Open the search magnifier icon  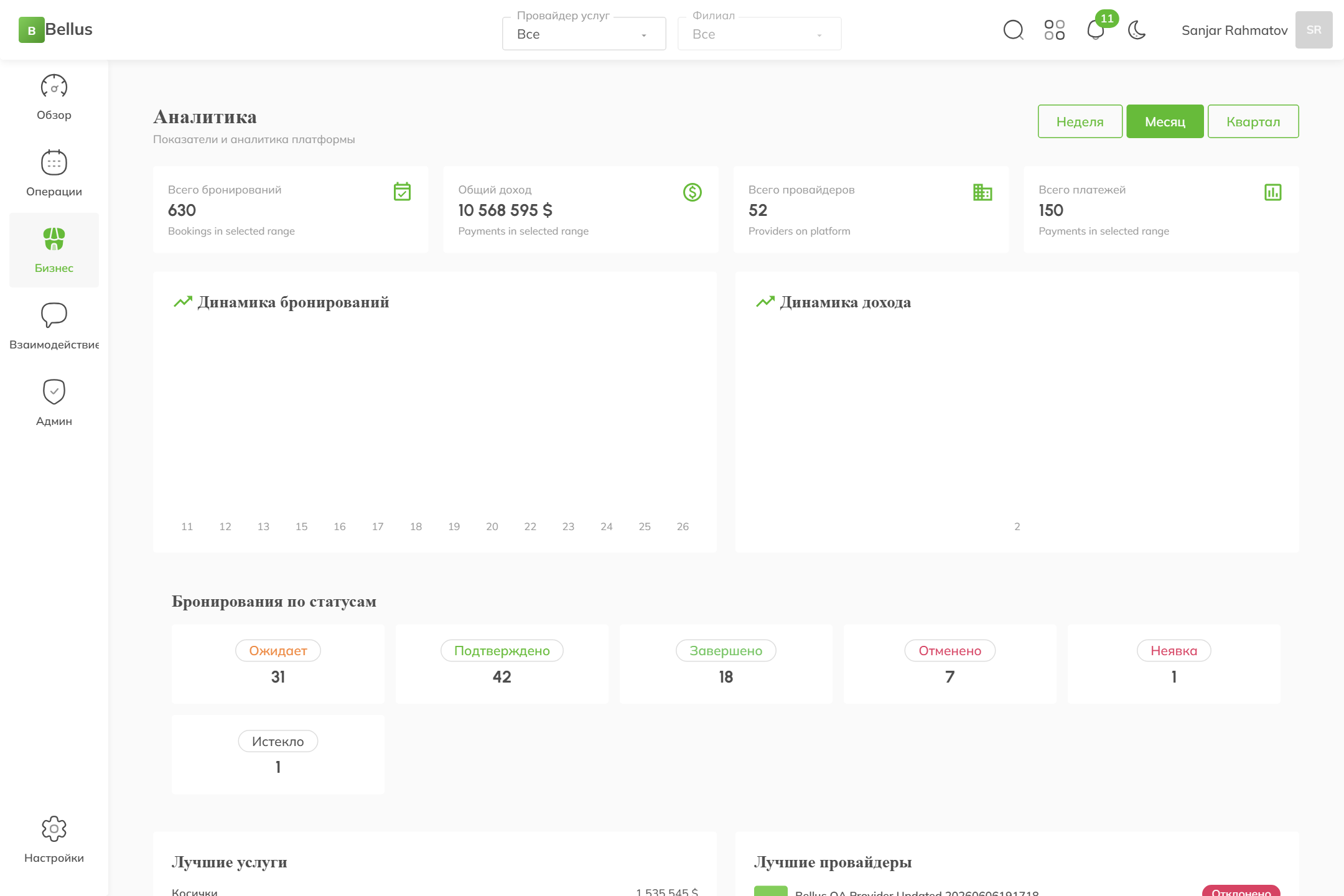click(1013, 30)
